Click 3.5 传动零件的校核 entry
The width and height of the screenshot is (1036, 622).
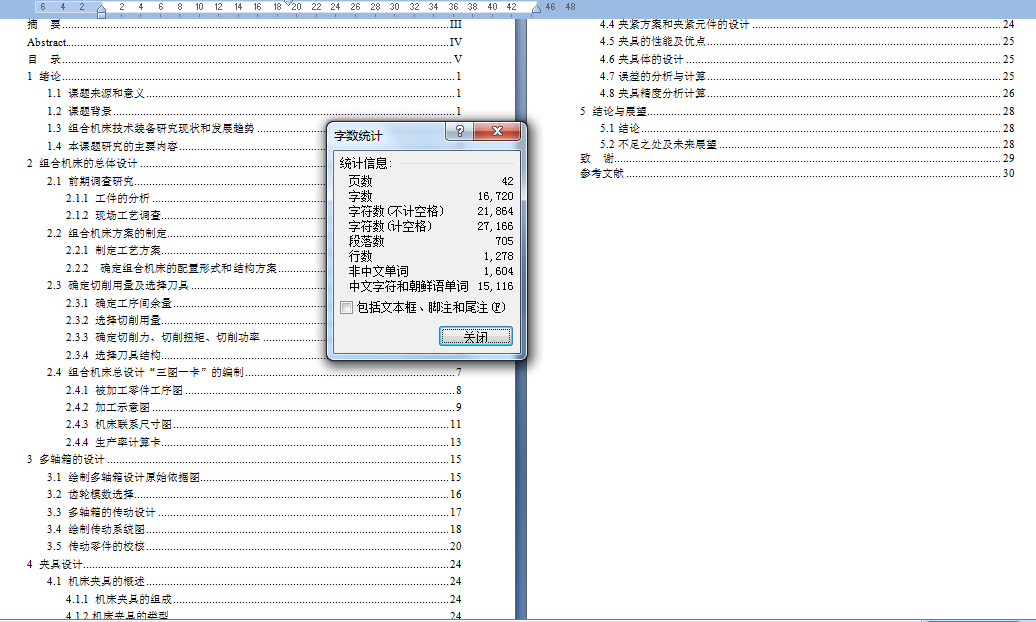coord(254,547)
